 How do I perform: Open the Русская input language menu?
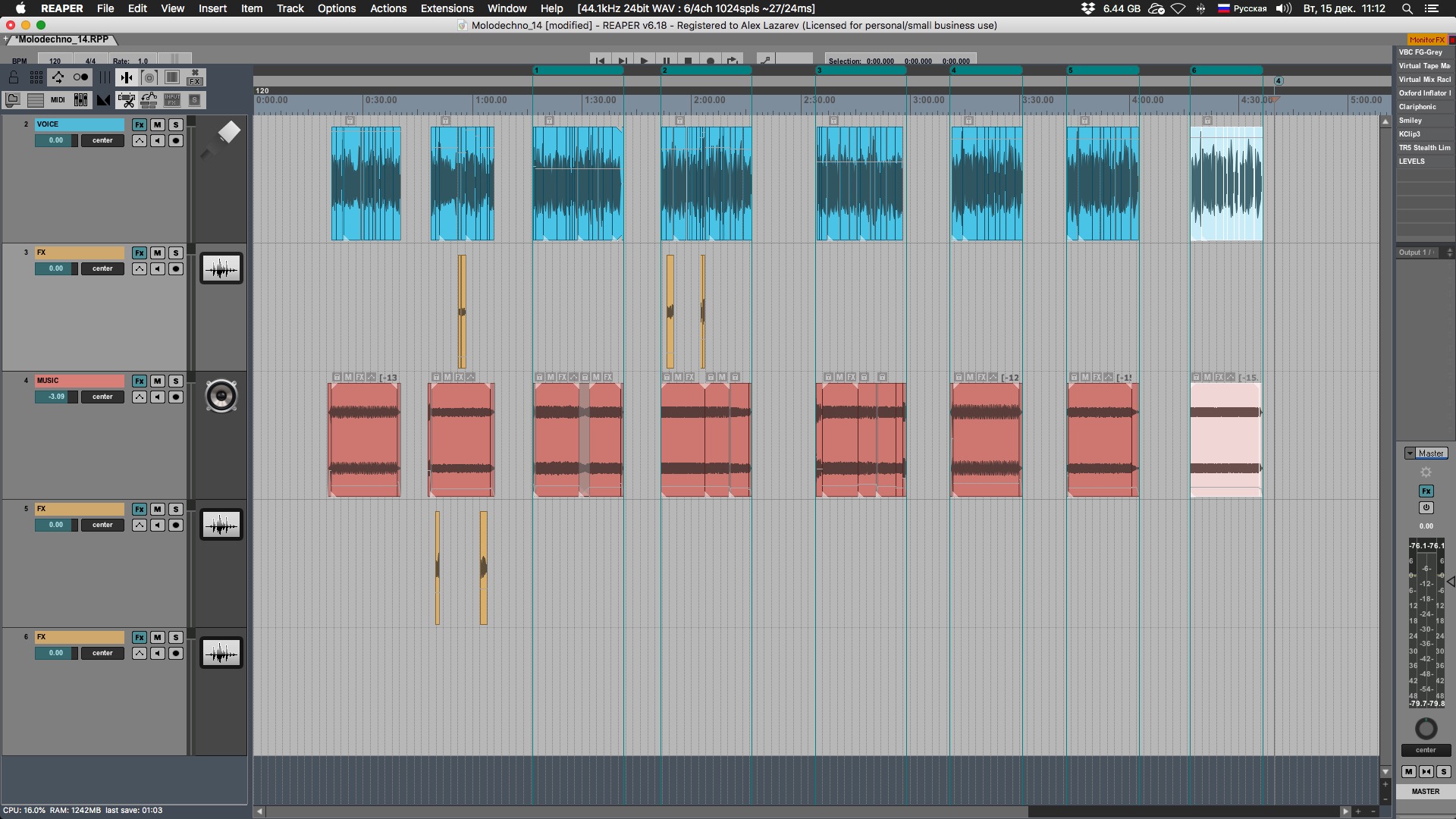coord(1241,8)
